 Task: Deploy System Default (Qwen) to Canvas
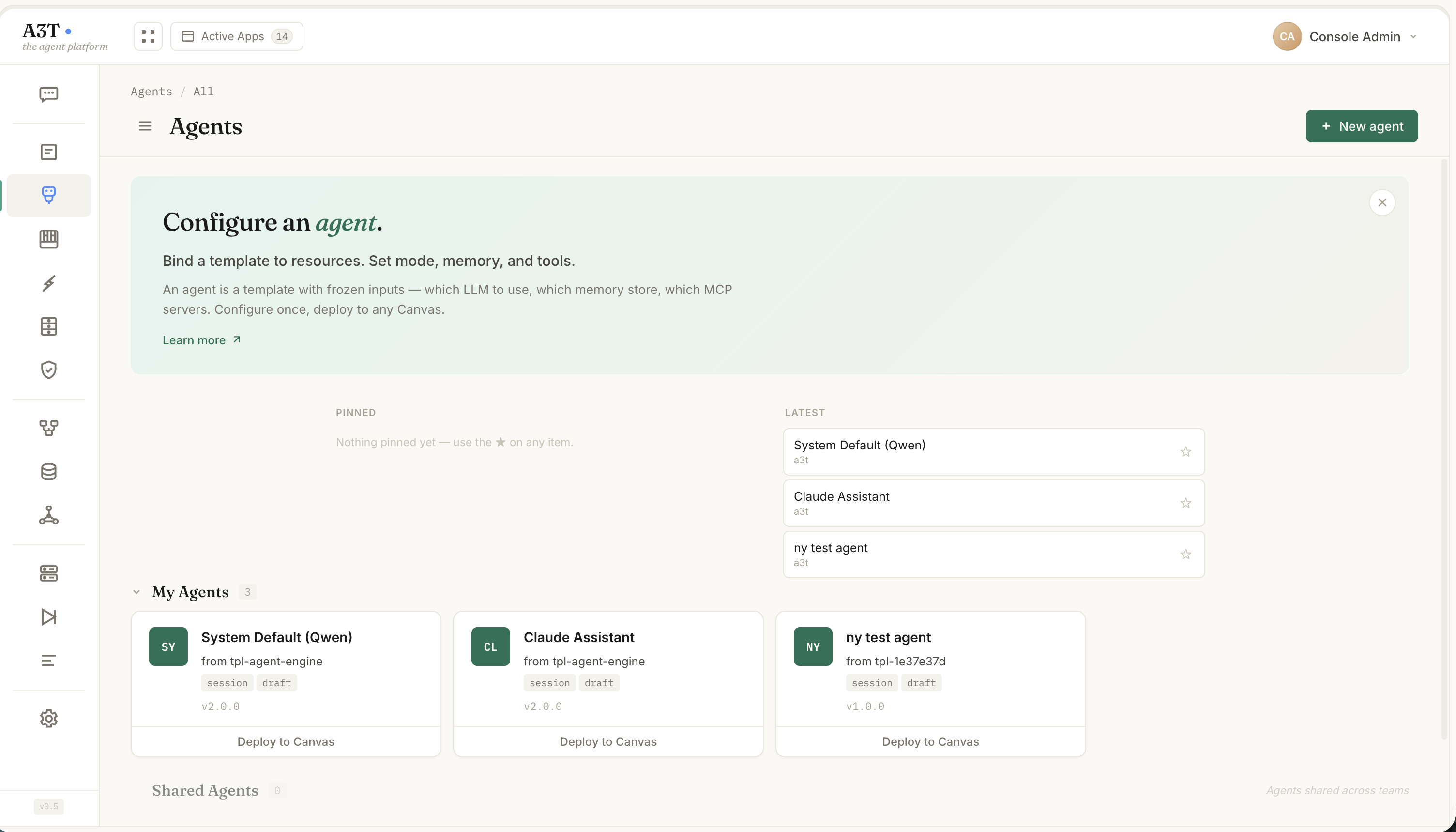286,741
